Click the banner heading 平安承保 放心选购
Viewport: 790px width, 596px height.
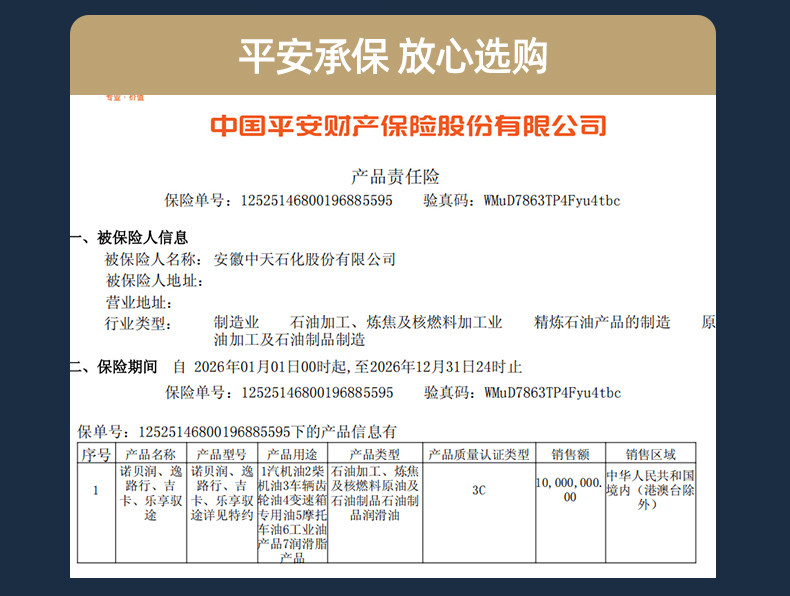(x=393, y=56)
